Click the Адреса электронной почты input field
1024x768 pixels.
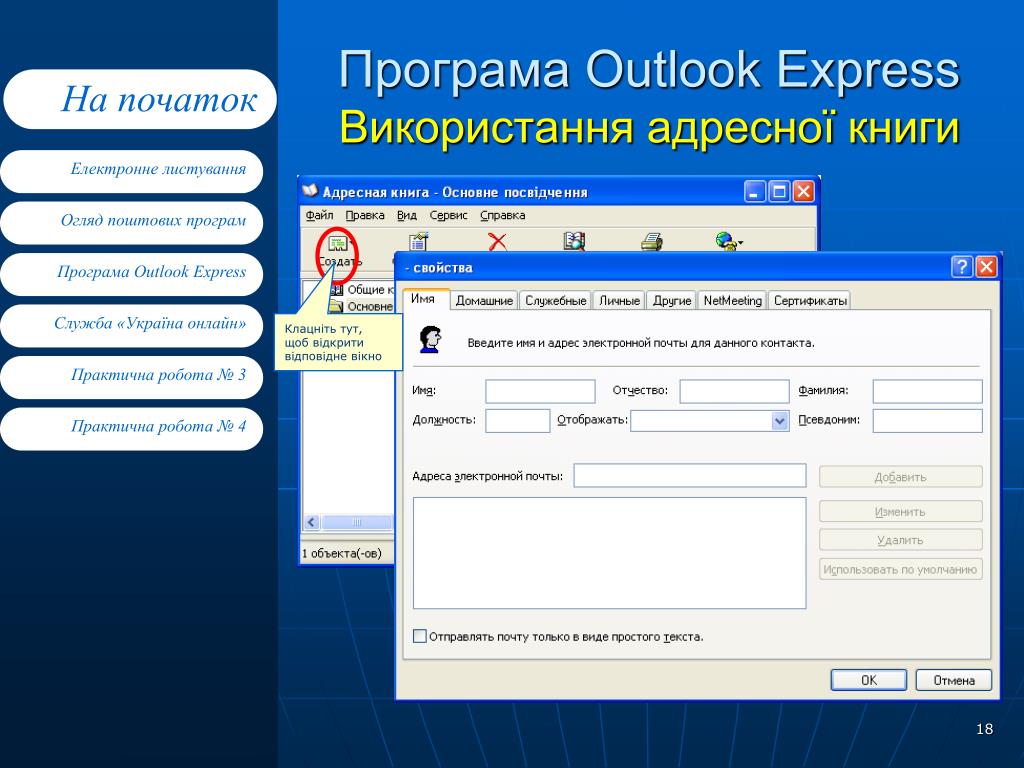[x=690, y=475]
